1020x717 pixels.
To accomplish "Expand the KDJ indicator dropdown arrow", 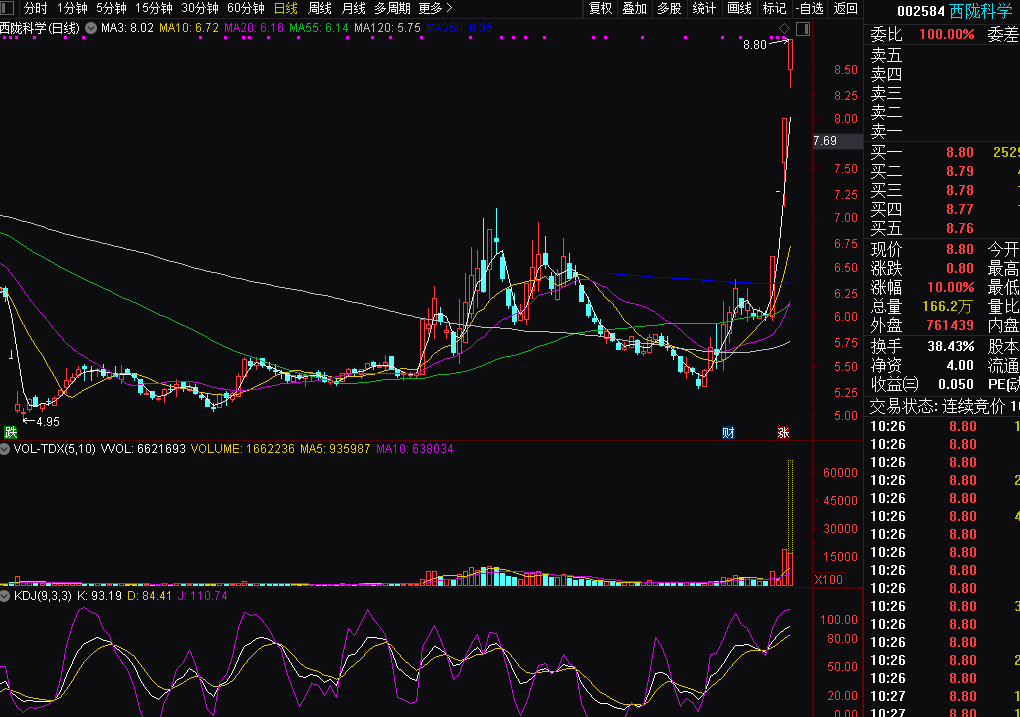I will pos(6,595).
